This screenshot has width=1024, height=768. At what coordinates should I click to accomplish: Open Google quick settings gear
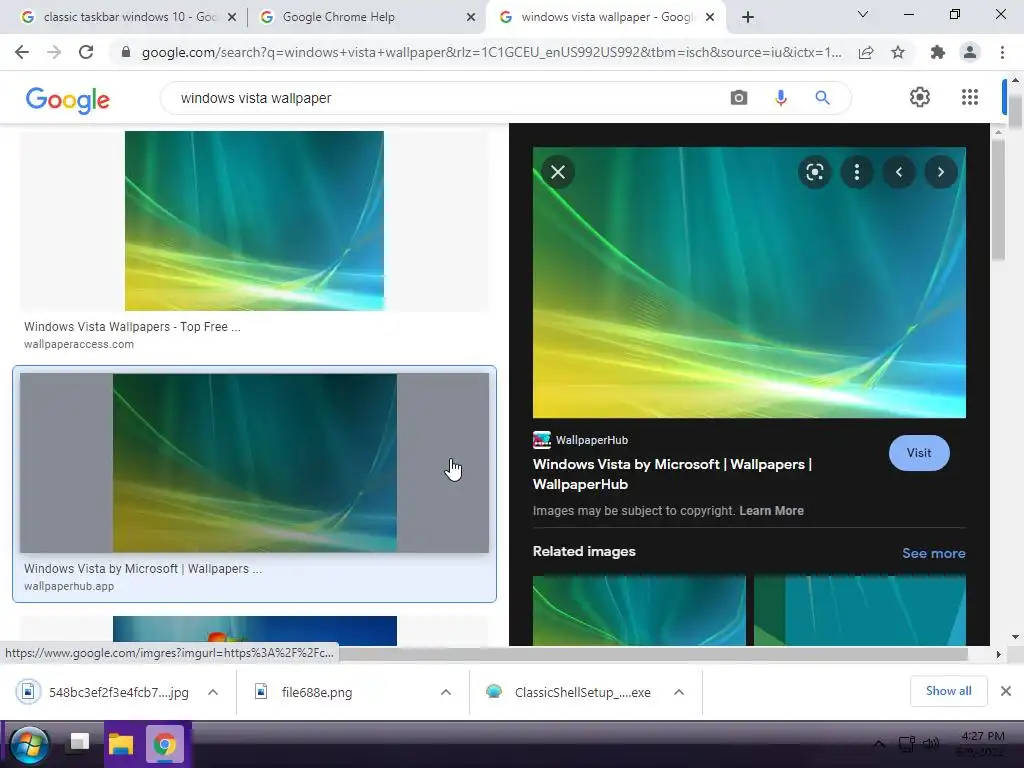[920, 97]
